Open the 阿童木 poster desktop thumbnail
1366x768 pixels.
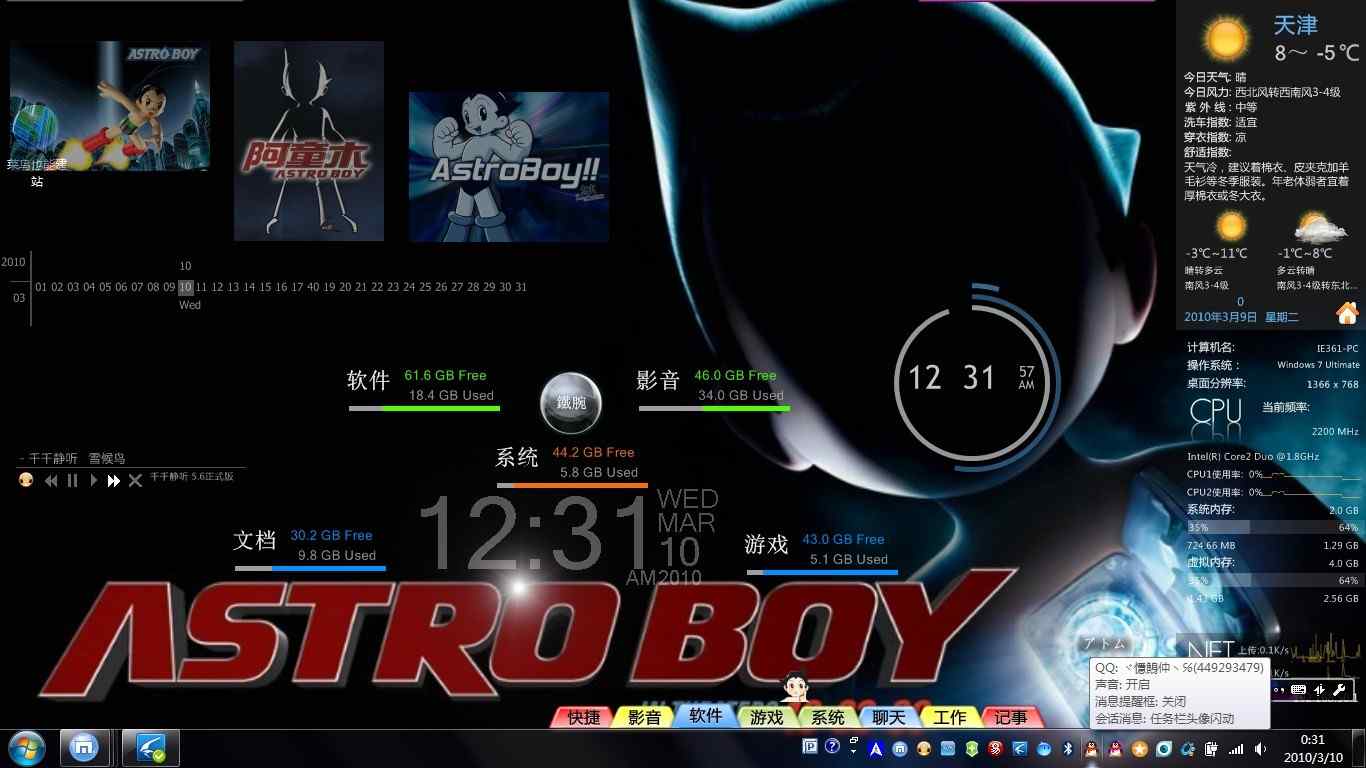coord(309,141)
